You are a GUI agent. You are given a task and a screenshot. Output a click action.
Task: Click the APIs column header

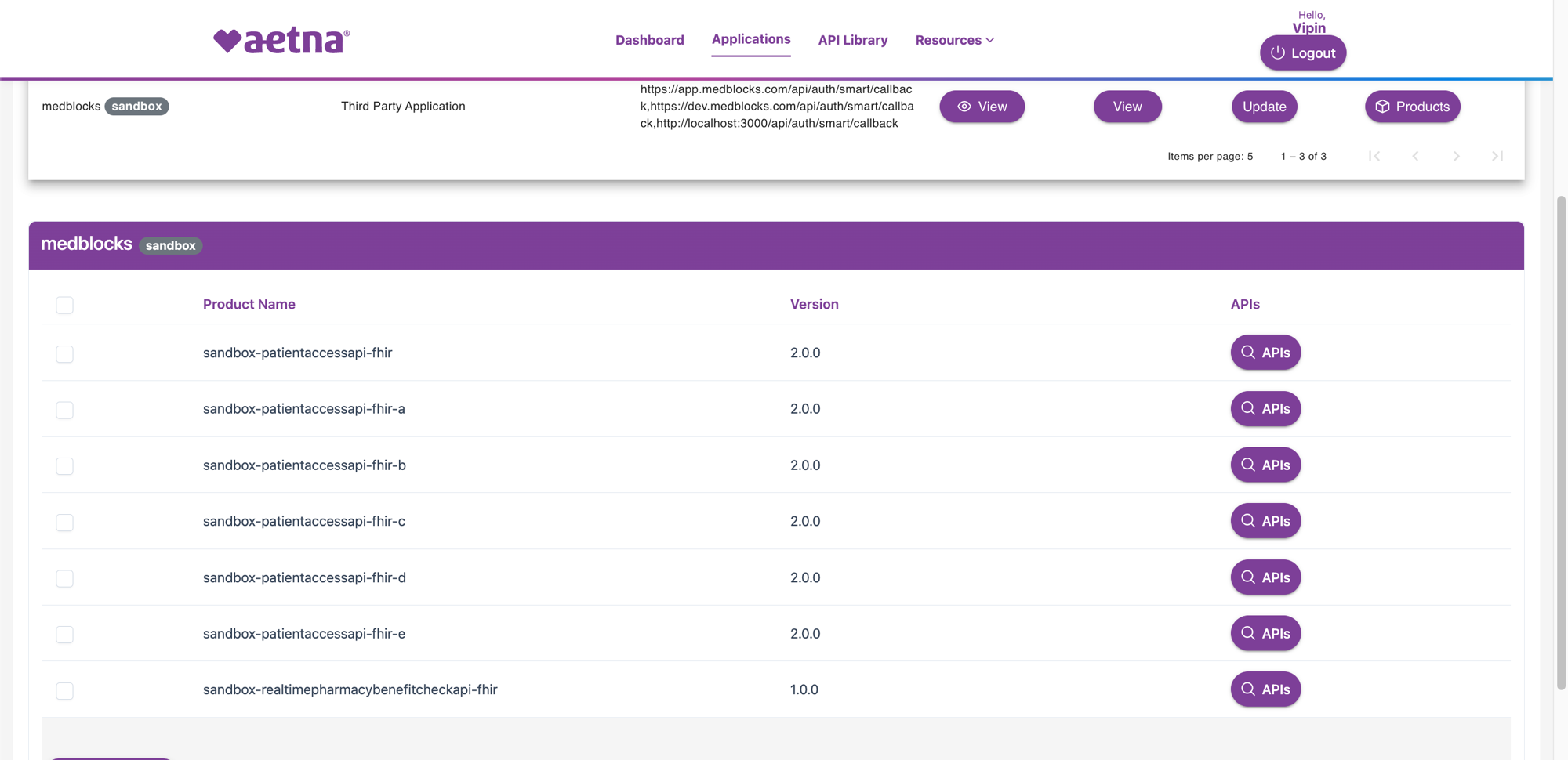(x=1244, y=304)
